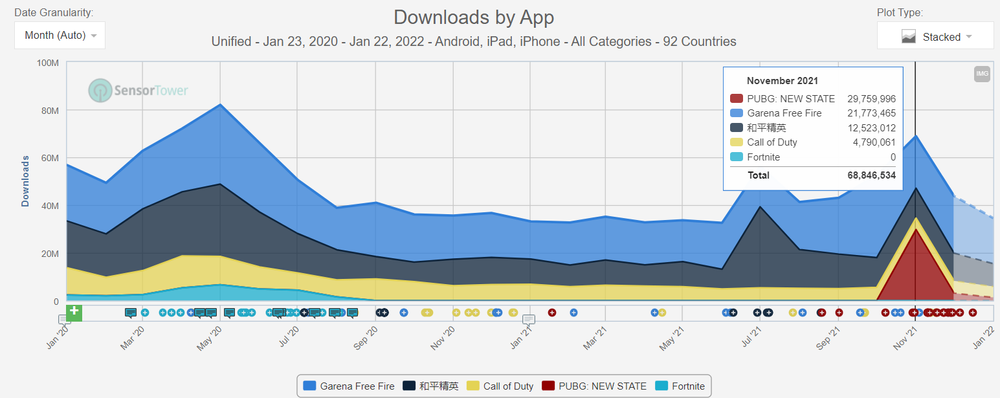The width and height of the screenshot is (1000, 398).
Task: Open the Date Granularity Month (Auto) dropdown
Action: [x=60, y=35]
